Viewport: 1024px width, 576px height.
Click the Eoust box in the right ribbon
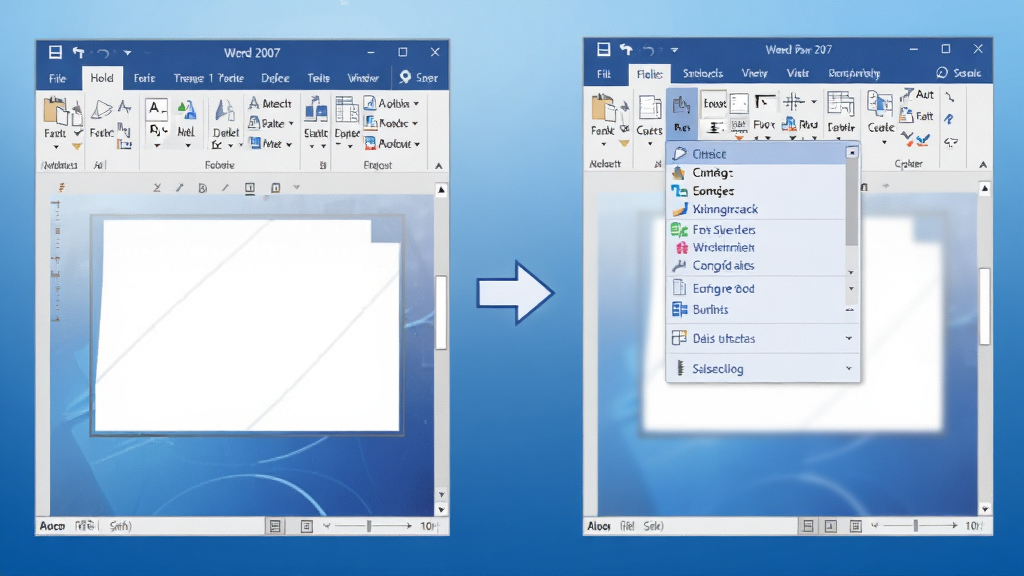pyautogui.click(x=714, y=103)
